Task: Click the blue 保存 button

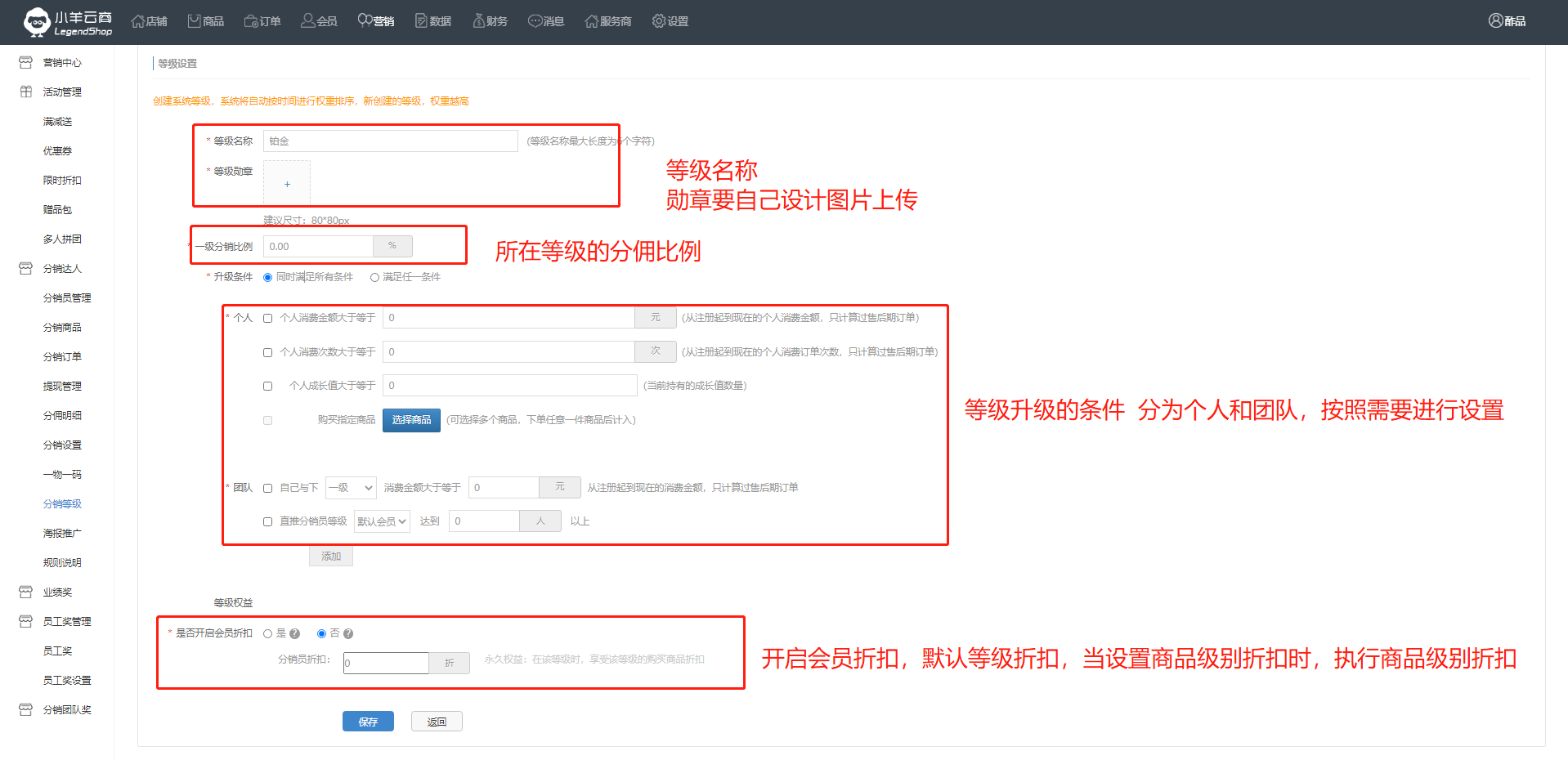Action: (368, 722)
